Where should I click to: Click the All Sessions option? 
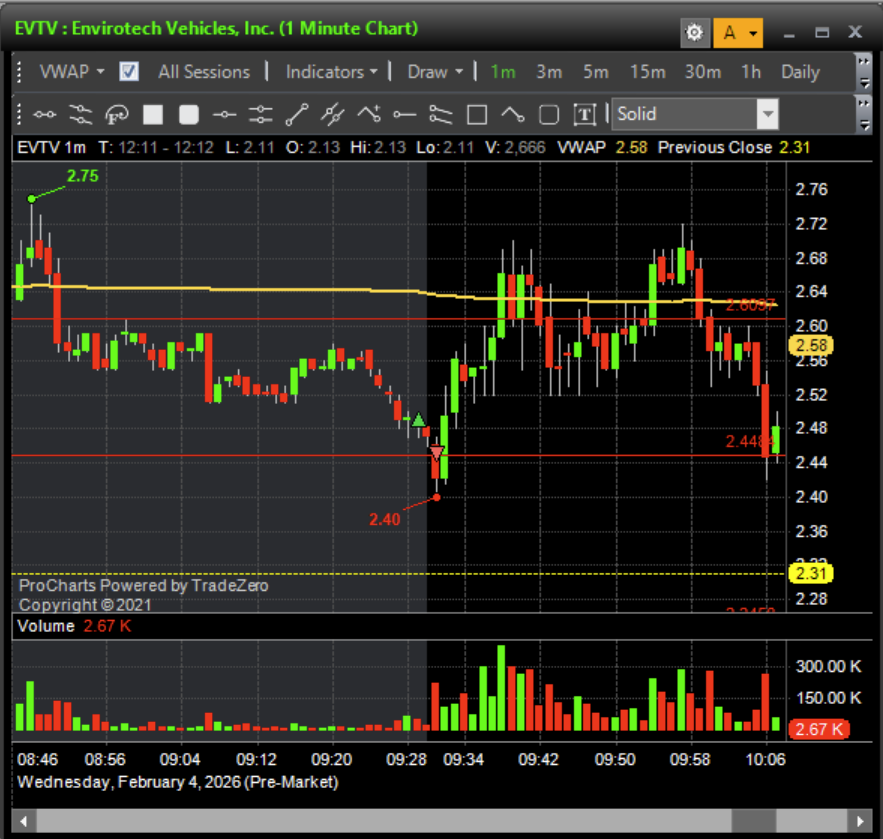click(x=204, y=72)
